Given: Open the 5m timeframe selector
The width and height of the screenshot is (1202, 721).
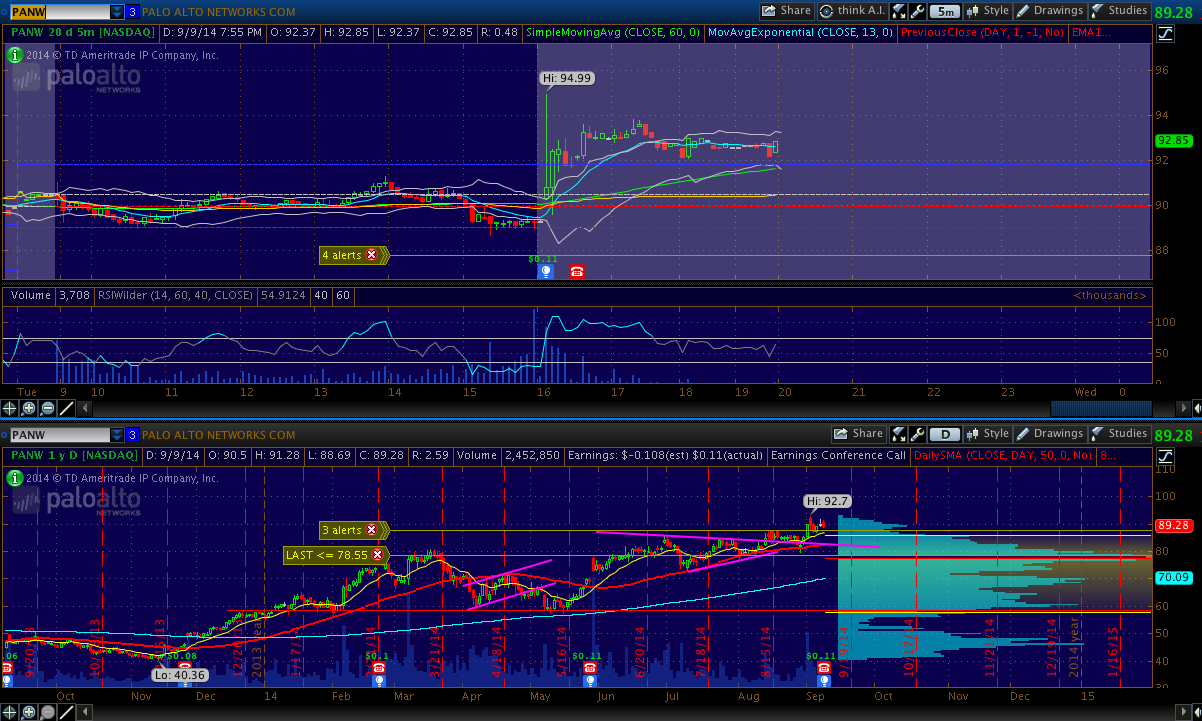Looking at the screenshot, I should (x=945, y=11).
